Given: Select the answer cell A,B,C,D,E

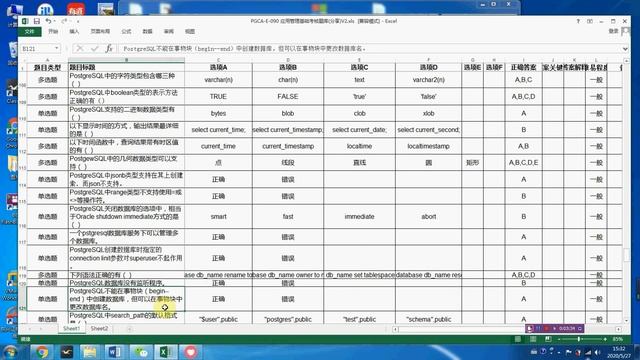Looking at the screenshot, I should point(523,162).
